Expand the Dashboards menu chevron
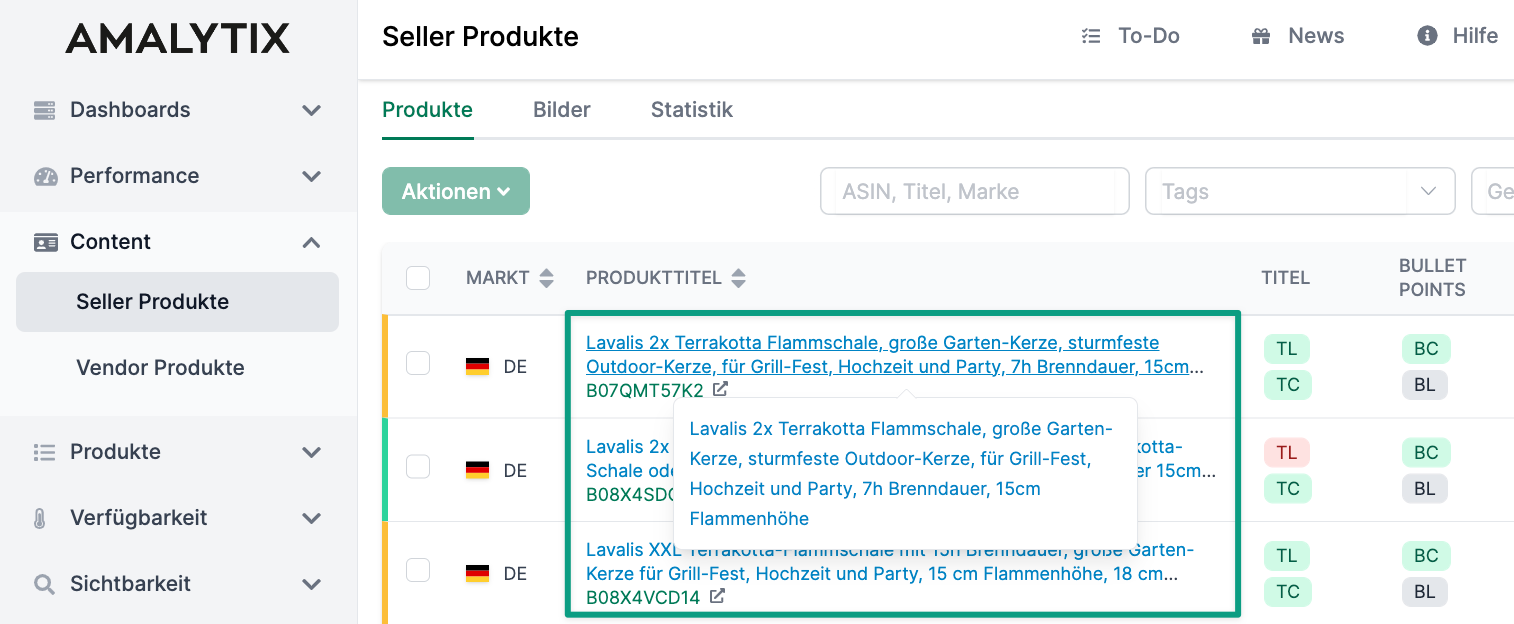This screenshot has height=624, width=1514. (312, 110)
